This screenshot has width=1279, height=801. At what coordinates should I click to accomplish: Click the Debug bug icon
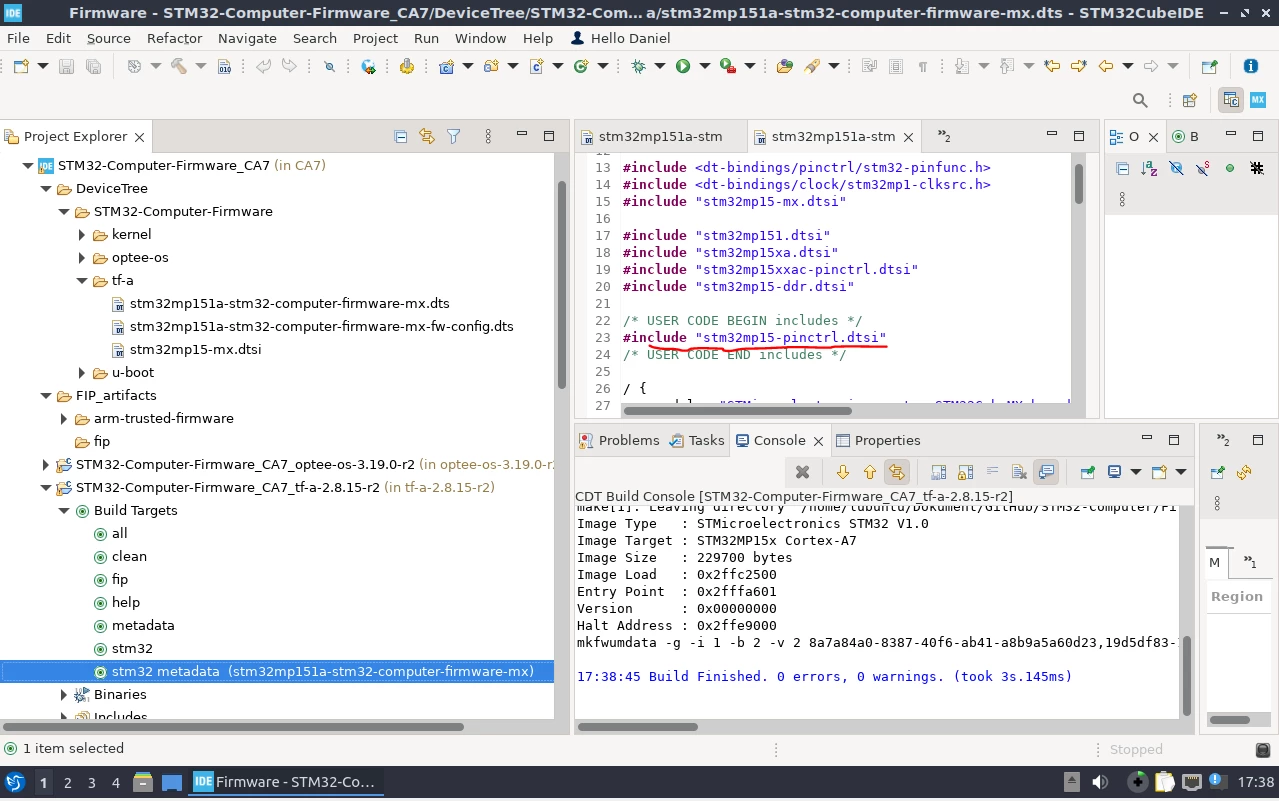coord(638,66)
